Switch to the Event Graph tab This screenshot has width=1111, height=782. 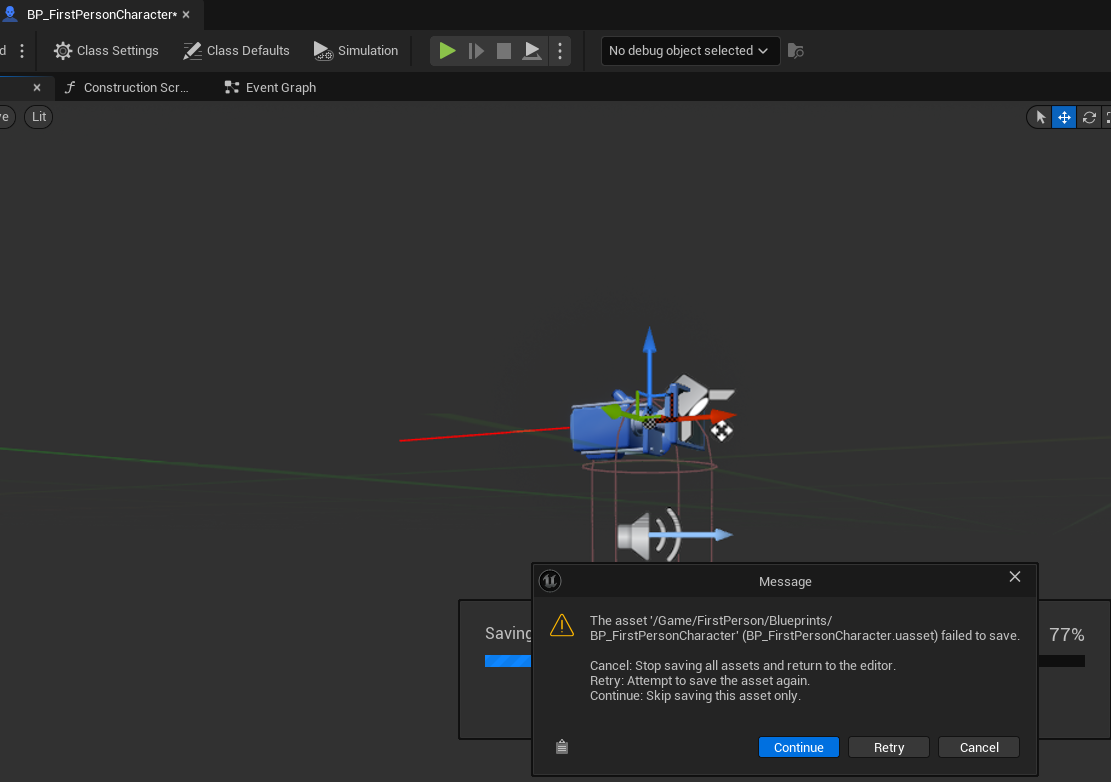coord(271,88)
